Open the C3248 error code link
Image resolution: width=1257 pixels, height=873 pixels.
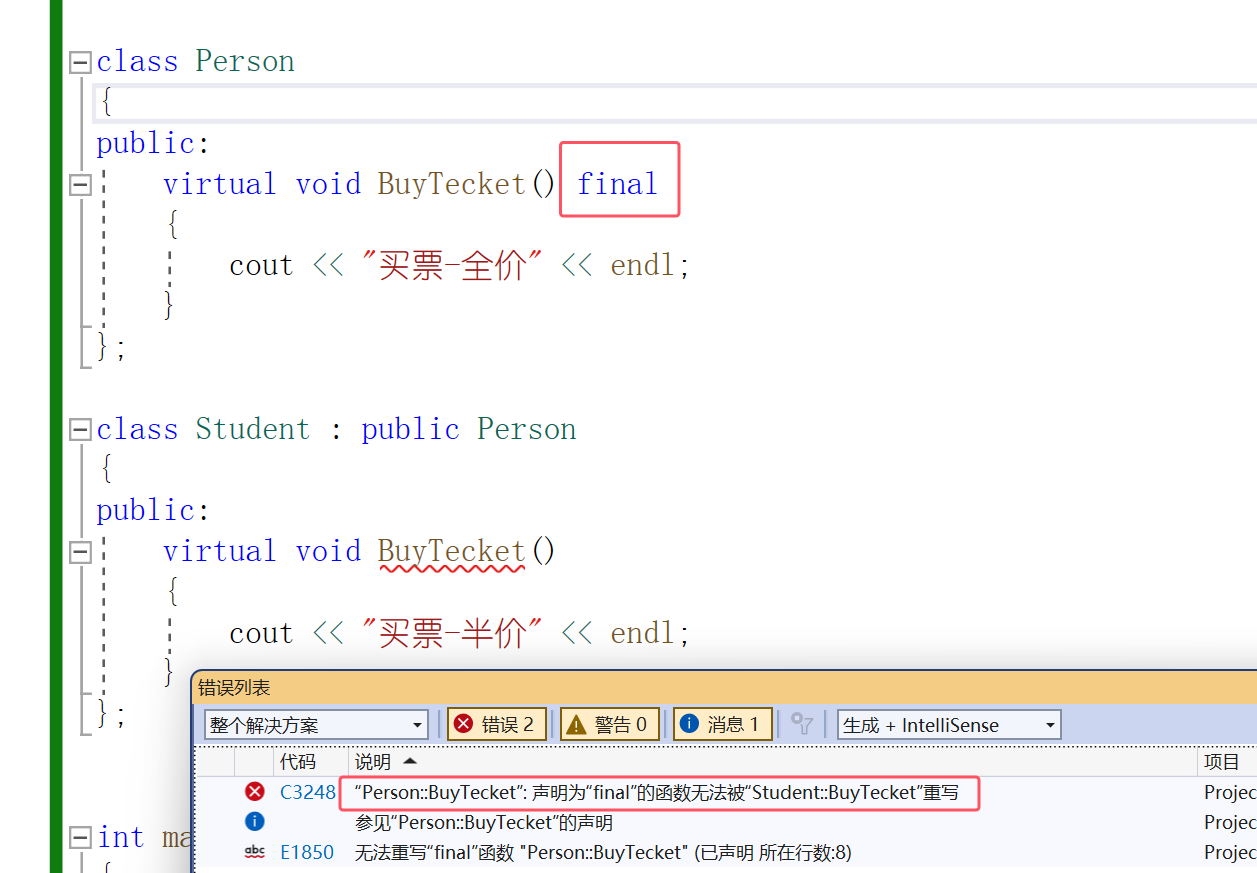308,793
